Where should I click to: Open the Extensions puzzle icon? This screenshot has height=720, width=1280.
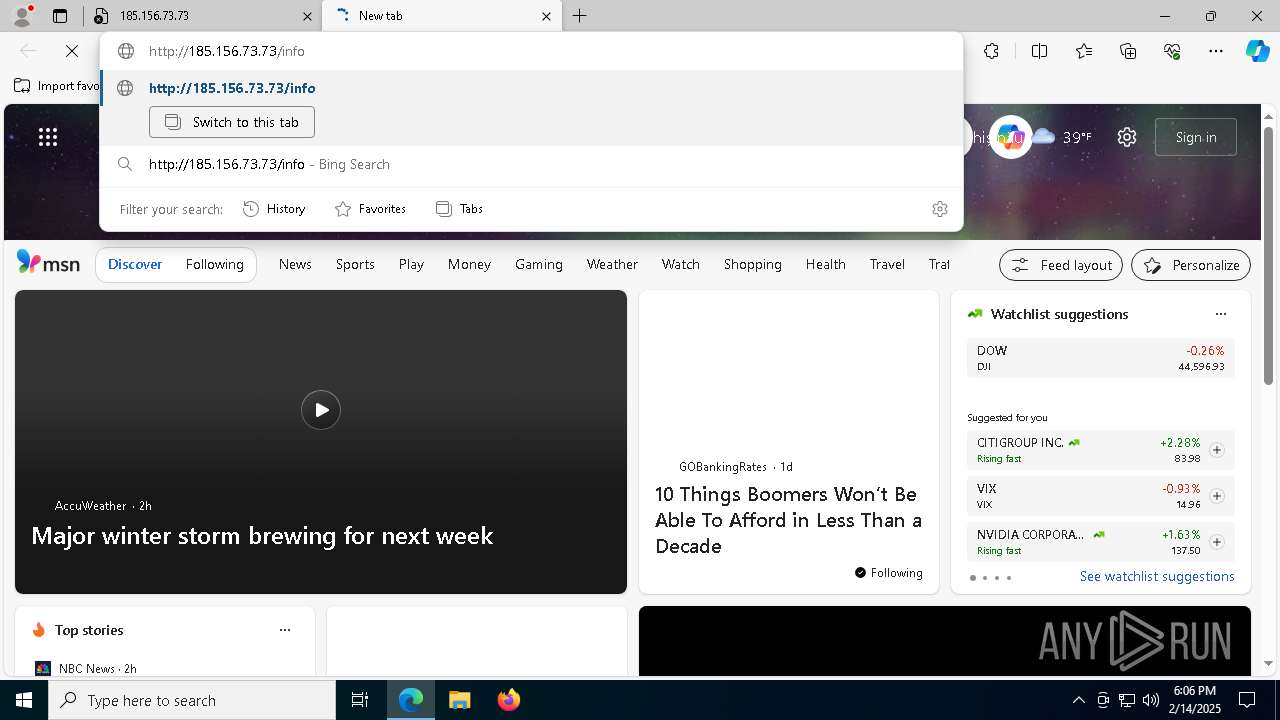[x=991, y=51]
